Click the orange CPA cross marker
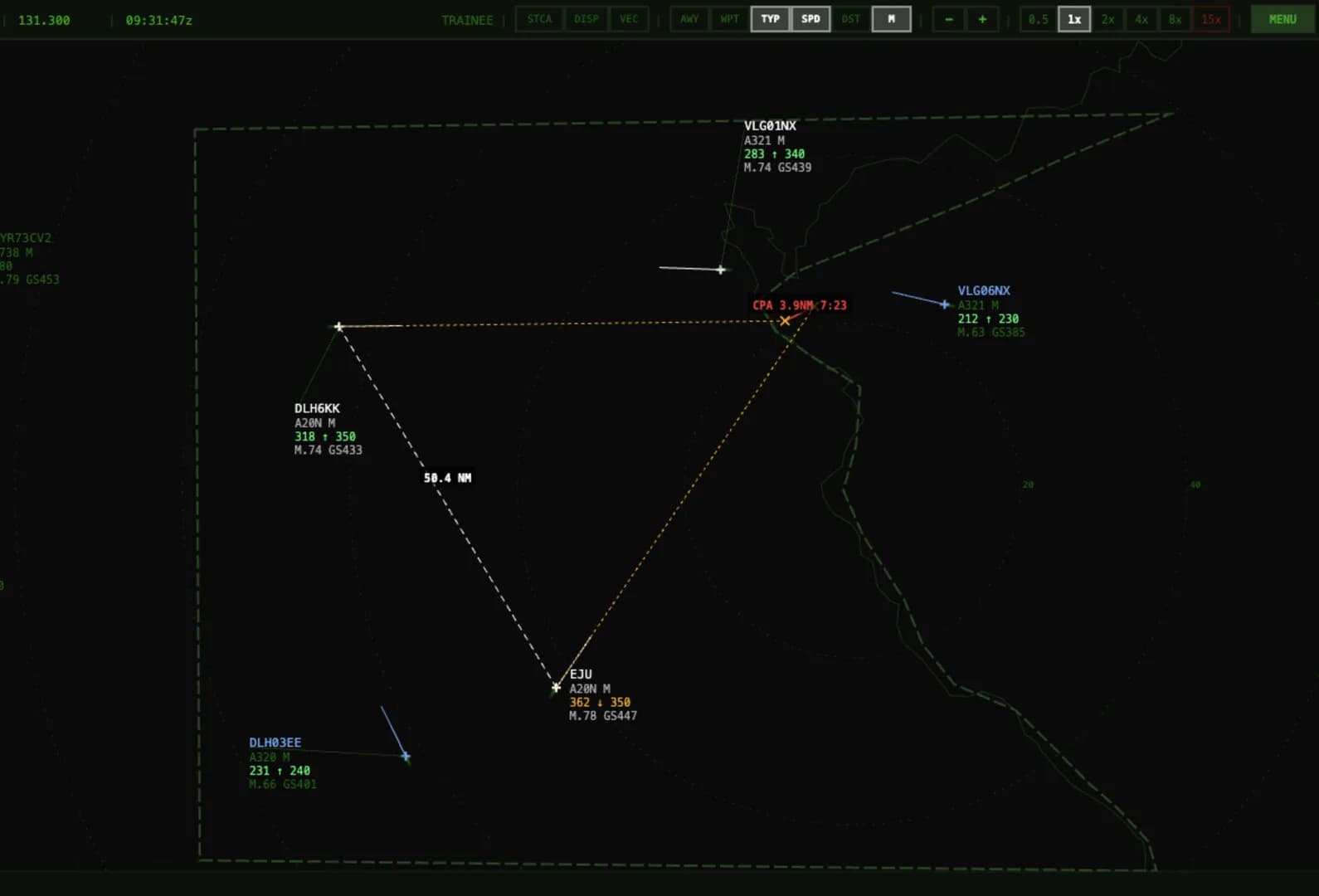This screenshot has height=896, width=1319. point(785,320)
